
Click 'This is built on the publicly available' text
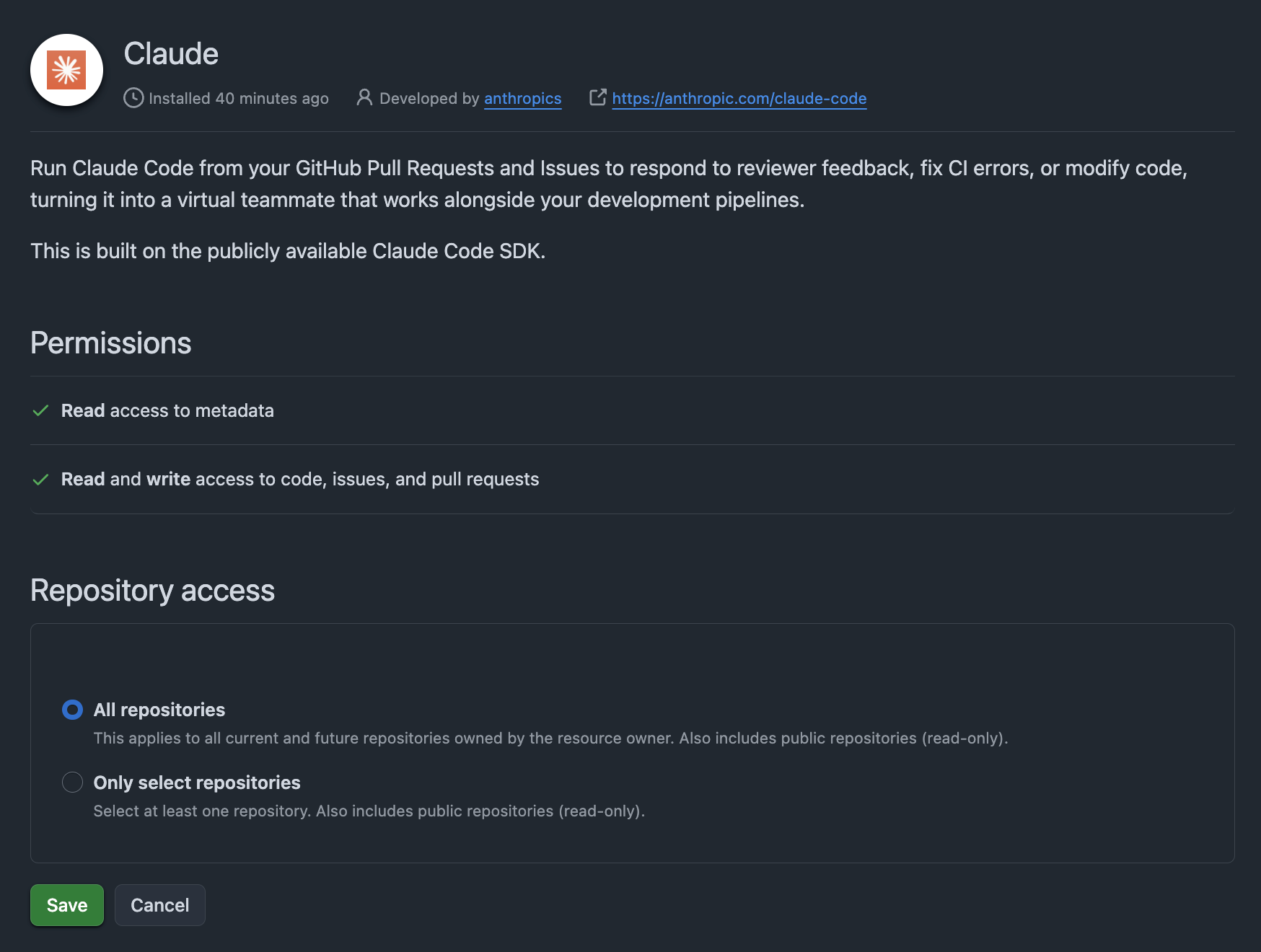pyautogui.click(x=288, y=251)
